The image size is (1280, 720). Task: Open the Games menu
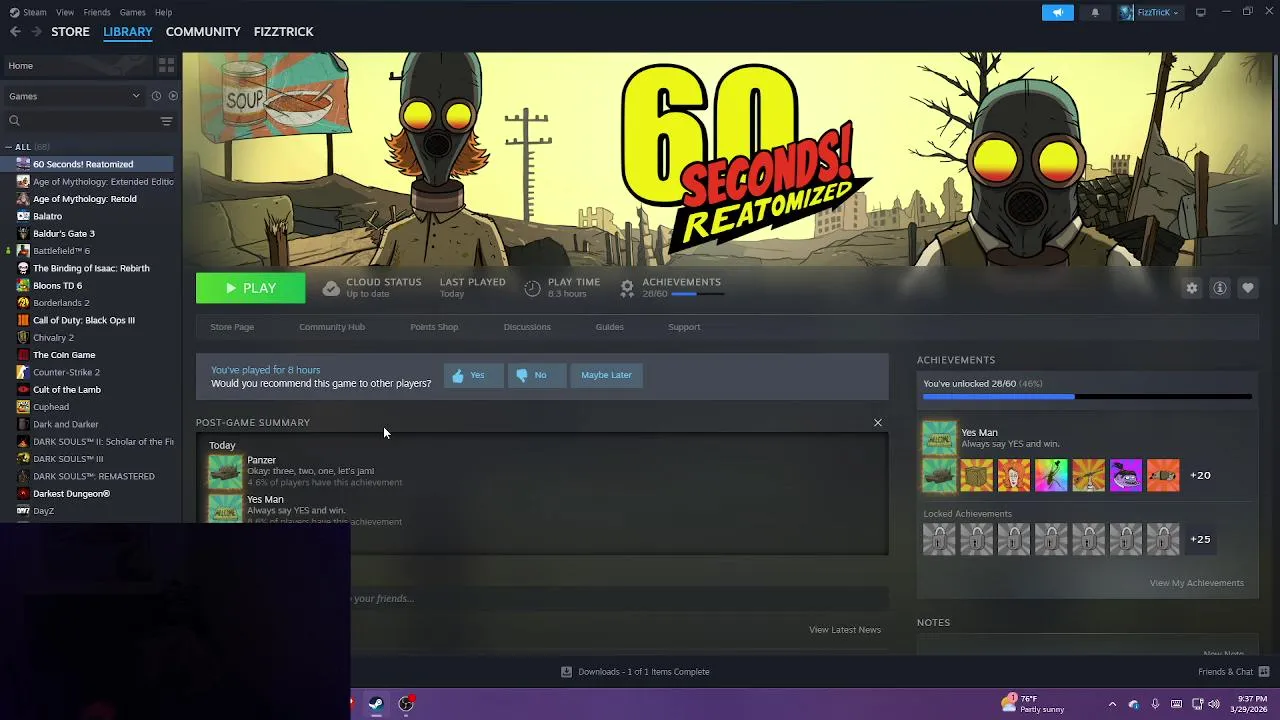132,12
